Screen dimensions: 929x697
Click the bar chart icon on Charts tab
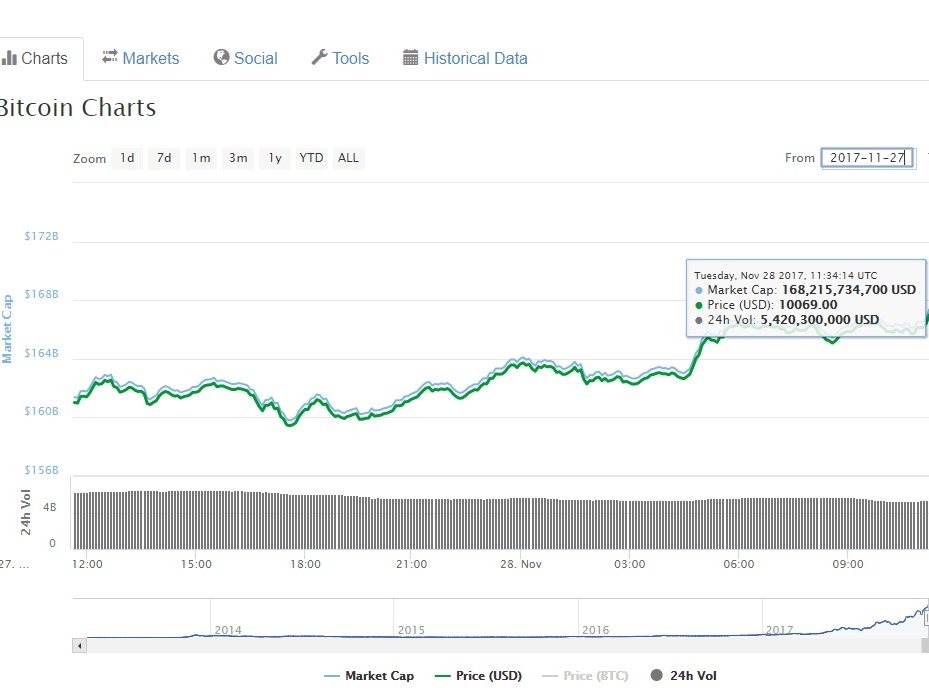(x=9, y=57)
